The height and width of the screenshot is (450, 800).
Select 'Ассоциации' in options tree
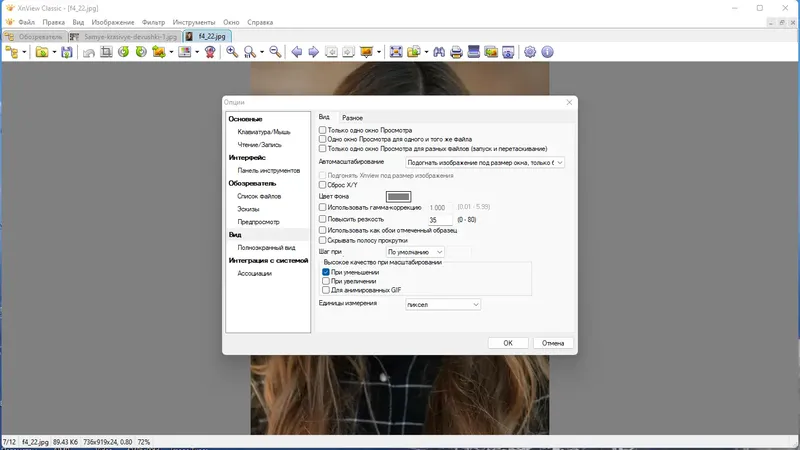[x=254, y=273]
